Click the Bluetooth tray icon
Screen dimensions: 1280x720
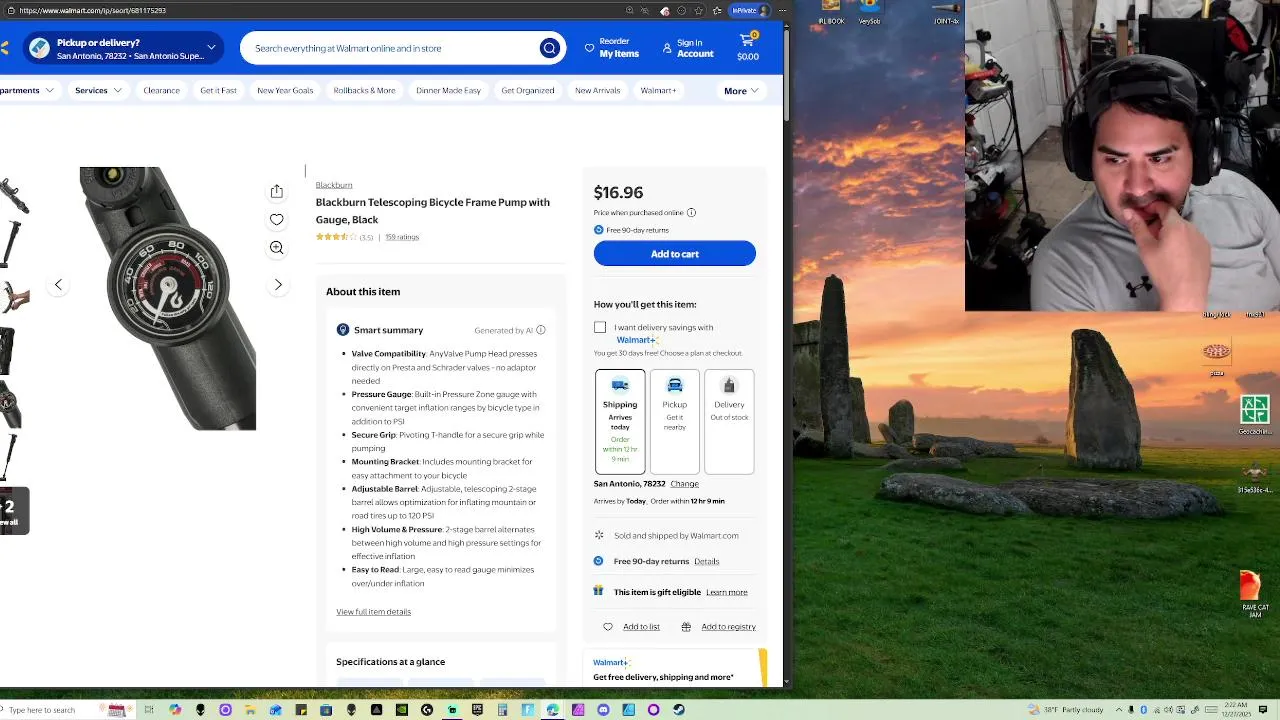[x=1143, y=710]
